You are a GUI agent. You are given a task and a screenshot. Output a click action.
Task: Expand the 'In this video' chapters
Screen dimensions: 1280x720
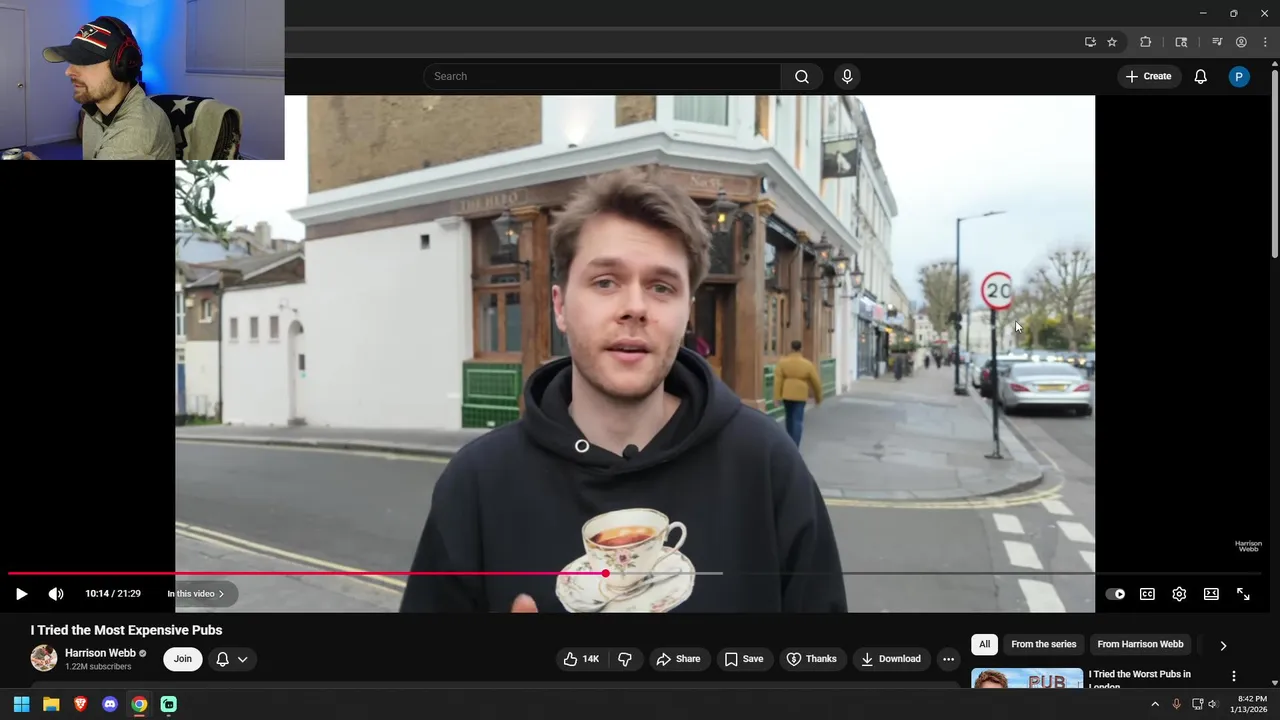click(x=196, y=594)
